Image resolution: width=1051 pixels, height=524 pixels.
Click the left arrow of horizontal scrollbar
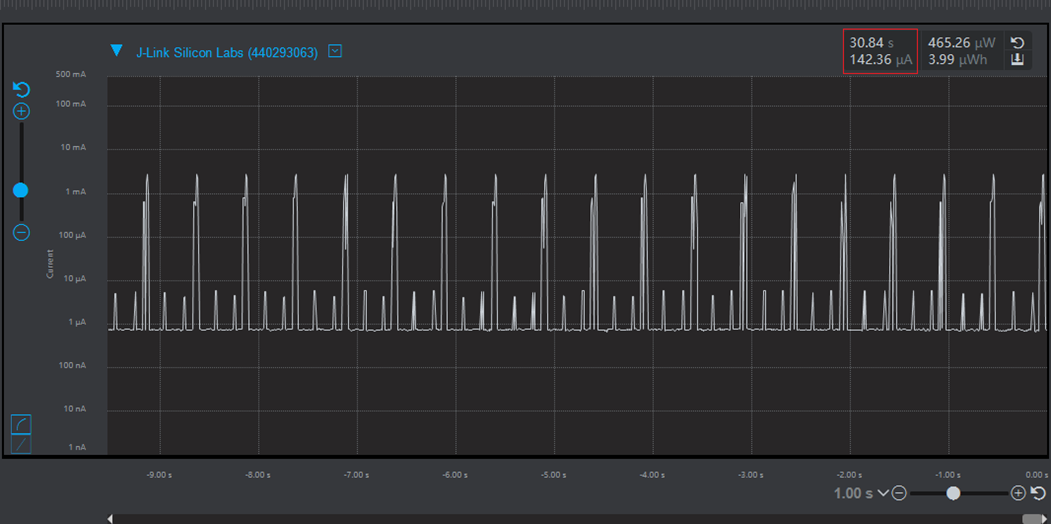[x=110, y=519]
